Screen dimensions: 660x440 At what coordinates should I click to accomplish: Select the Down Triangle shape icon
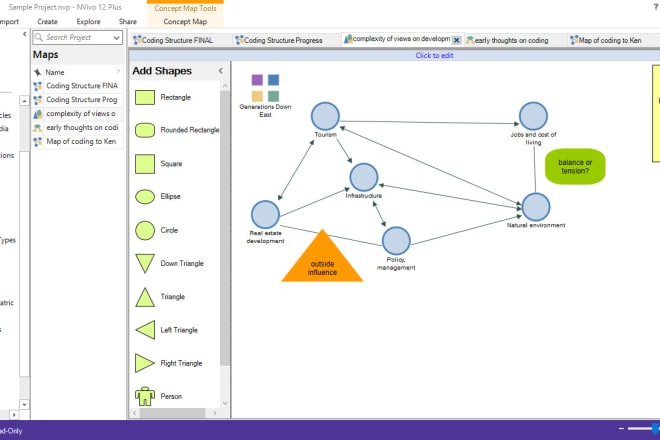click(x=145, y=264)
